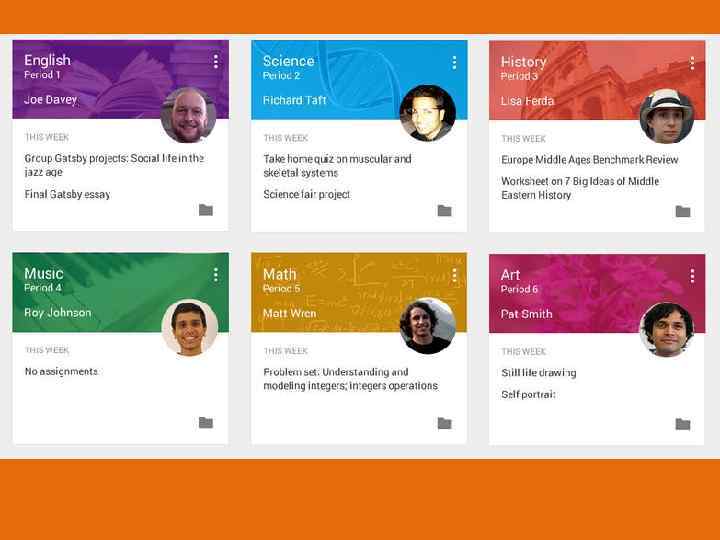Open the Music class folder icon
The height and width of the screenshot is (540, 720).
206,422
